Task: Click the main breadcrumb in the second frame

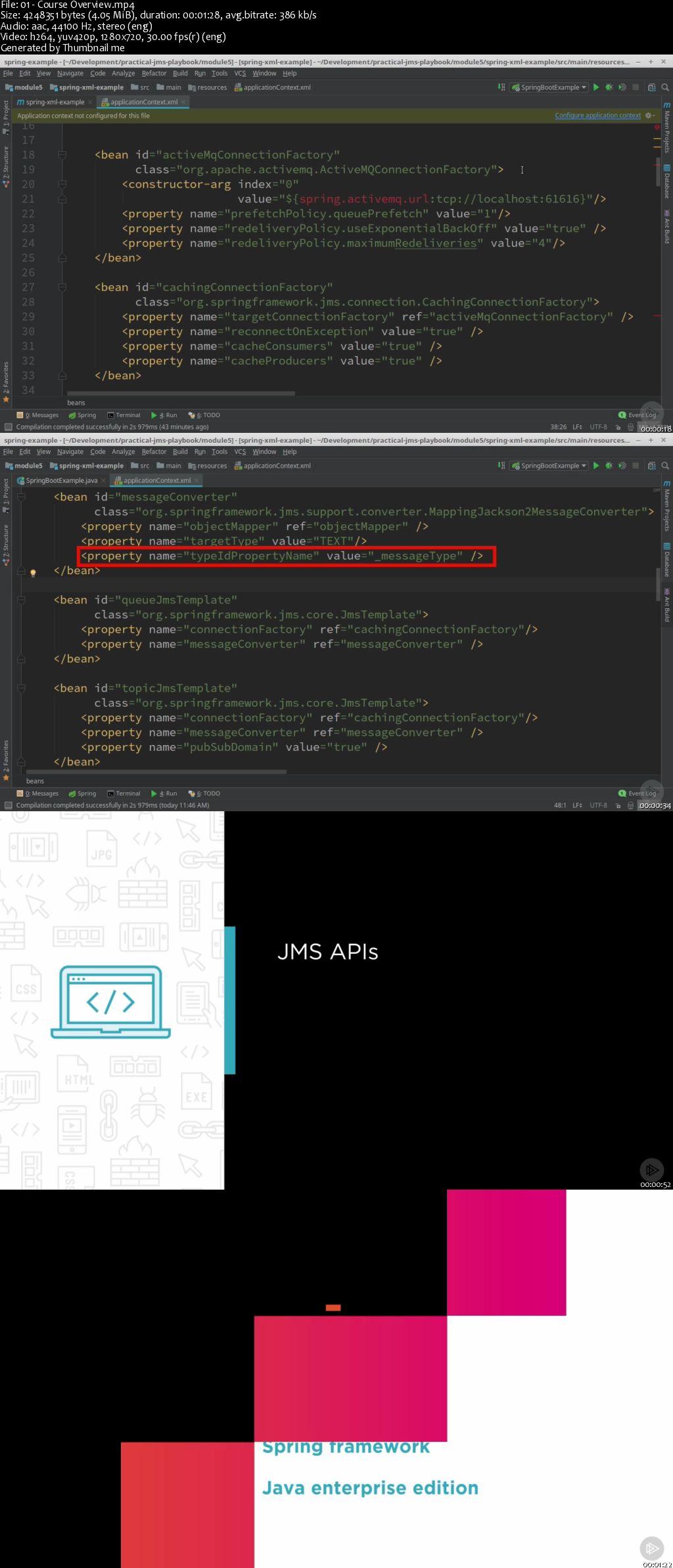Action: (x=170, y=466)
